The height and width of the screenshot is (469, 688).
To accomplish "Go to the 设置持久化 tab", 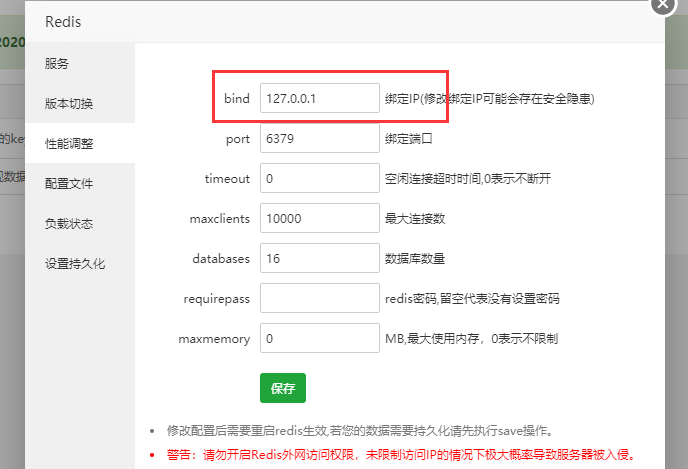I will (80, 263).
